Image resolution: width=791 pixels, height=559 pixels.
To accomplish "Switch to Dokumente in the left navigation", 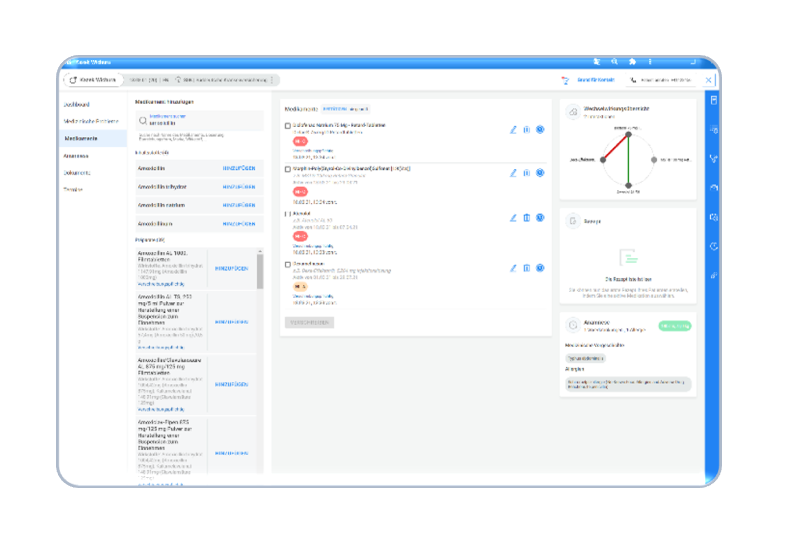I will tap(77, 172).
